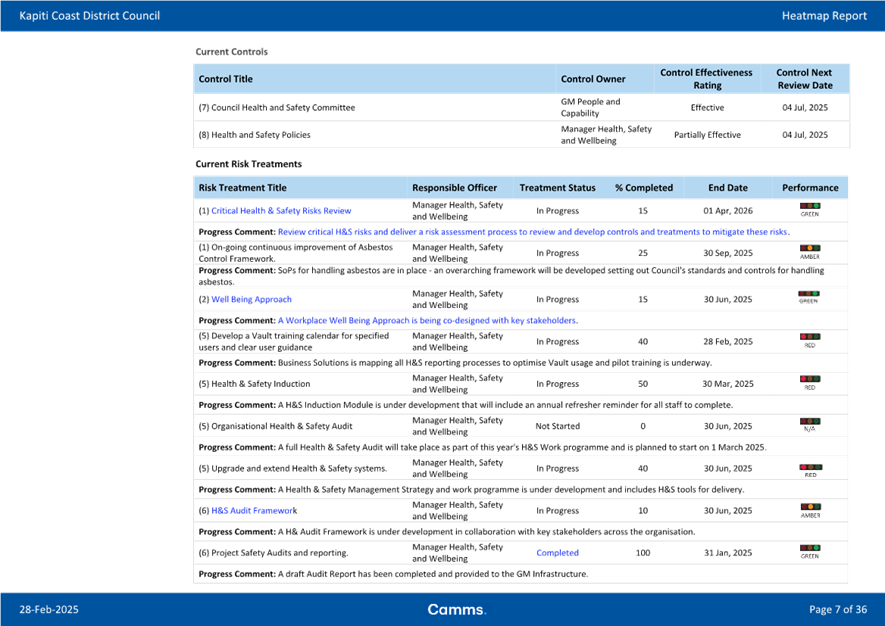Click the Control Owner column header
Viewport: 885px width, 626px height.
[593, 79]
